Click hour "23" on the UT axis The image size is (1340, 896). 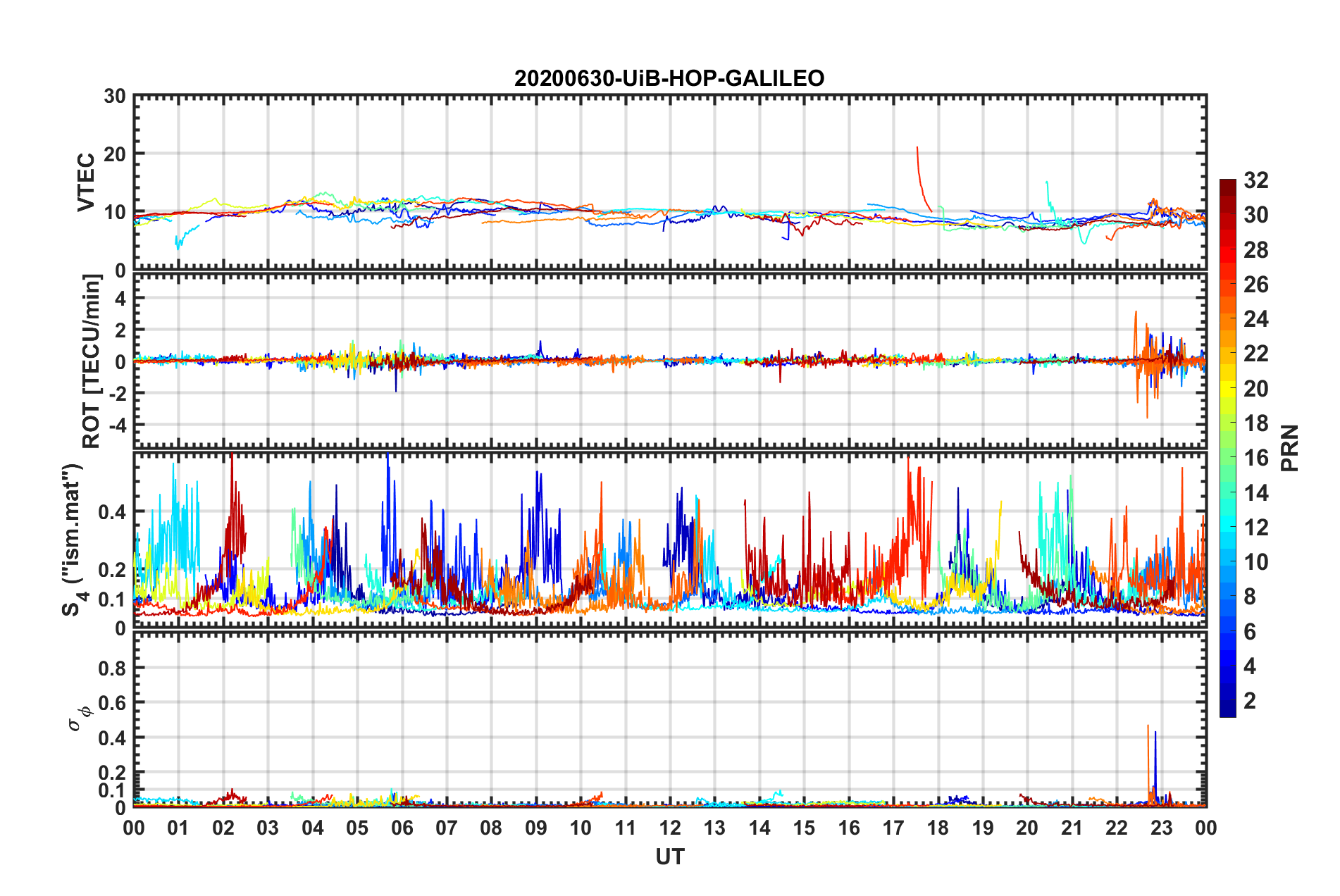pyautogui.click(x=1162, y=828)
